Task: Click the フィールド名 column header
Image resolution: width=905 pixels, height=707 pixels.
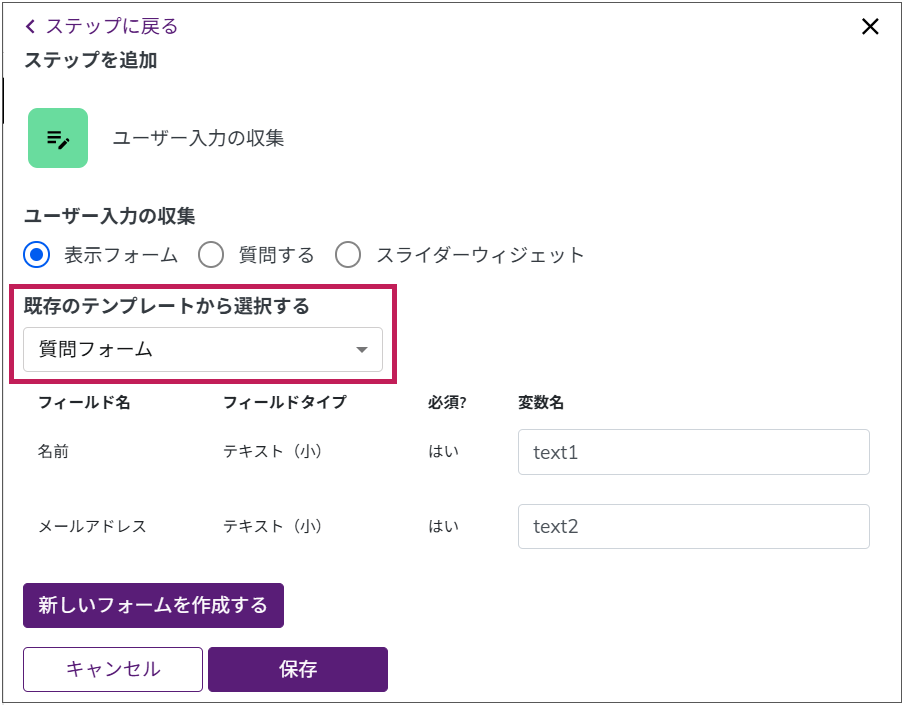Action: click(84, 403)
